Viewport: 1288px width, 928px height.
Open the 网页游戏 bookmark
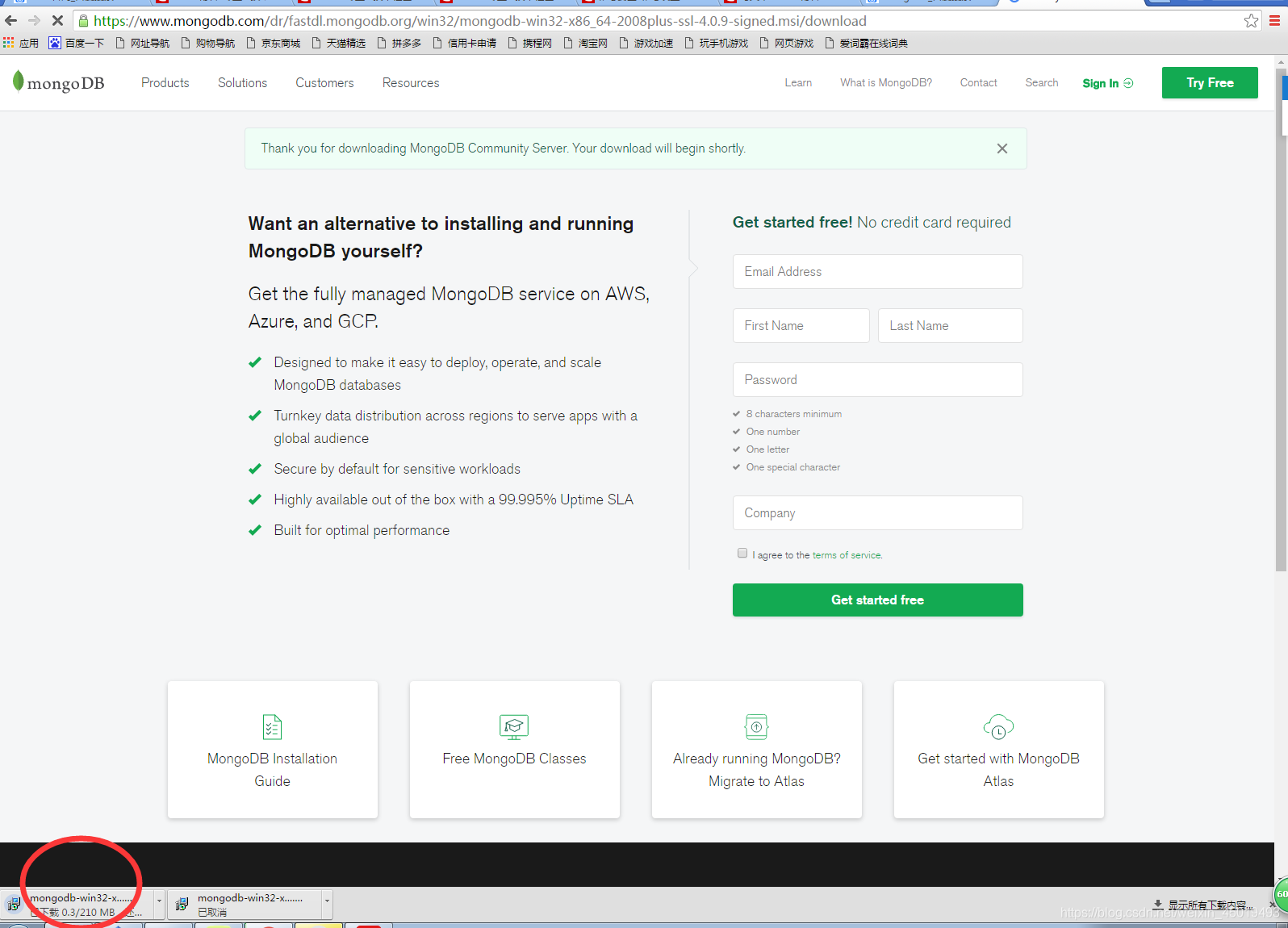[x=787, y=43]
